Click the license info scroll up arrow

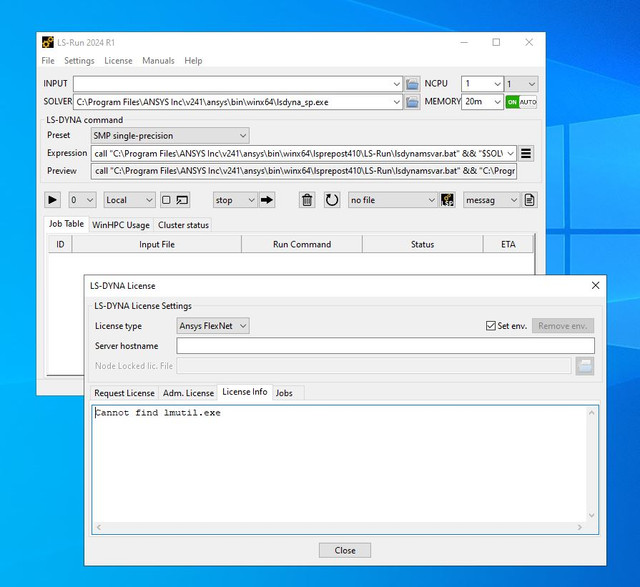pyautogui.click(x=591, y=413)
